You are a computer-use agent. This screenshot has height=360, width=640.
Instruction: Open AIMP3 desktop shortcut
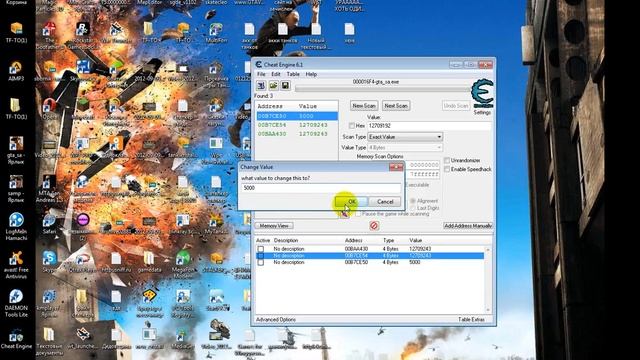(16, 70)
